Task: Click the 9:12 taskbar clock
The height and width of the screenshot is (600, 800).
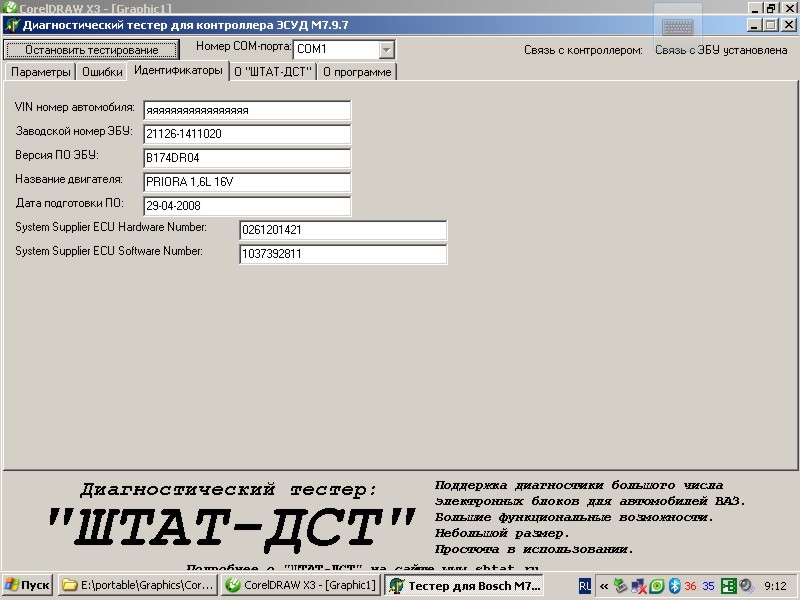Action: click(775, 586)
